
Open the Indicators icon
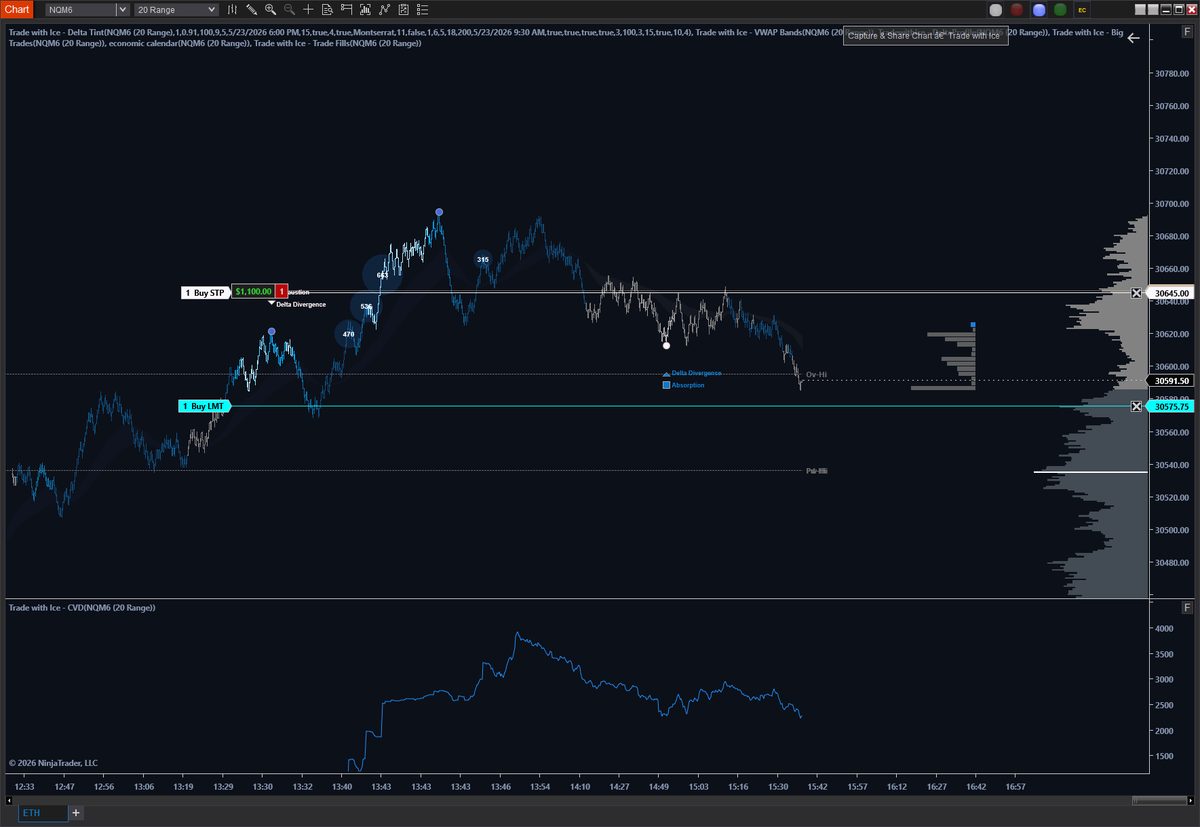point(366,9)
